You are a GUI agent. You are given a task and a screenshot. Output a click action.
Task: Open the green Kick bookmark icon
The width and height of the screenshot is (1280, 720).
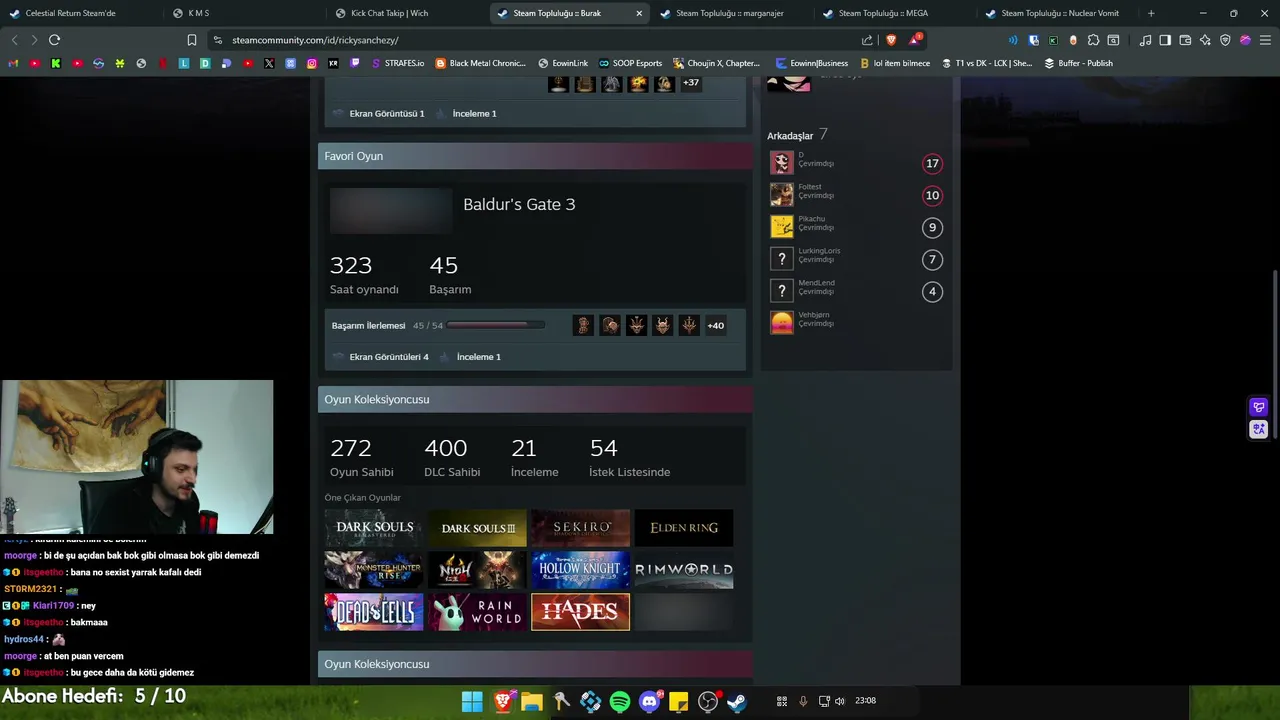tap(56, 63)
